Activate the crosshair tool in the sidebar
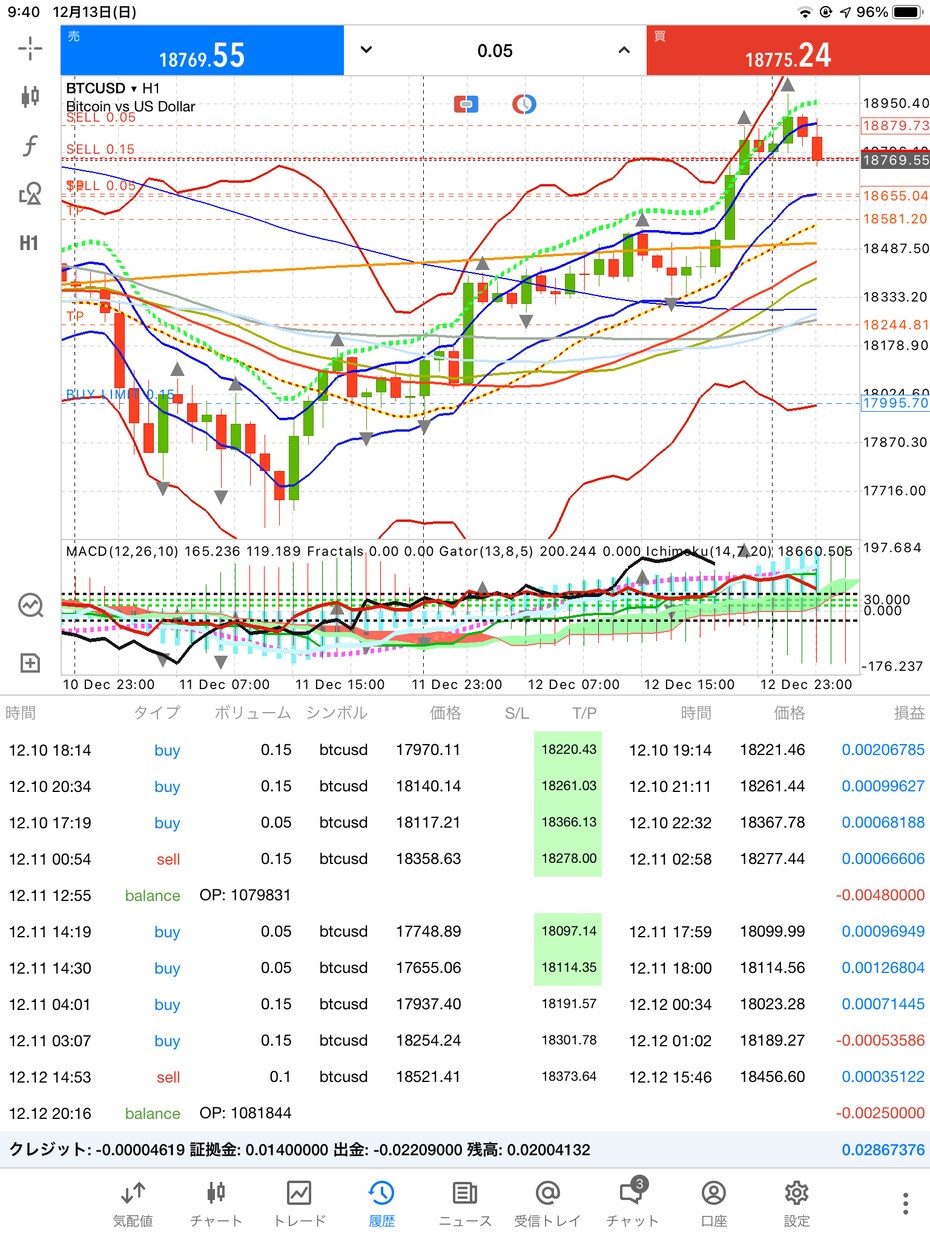The image size is (930, 1240). pos(30,47)
